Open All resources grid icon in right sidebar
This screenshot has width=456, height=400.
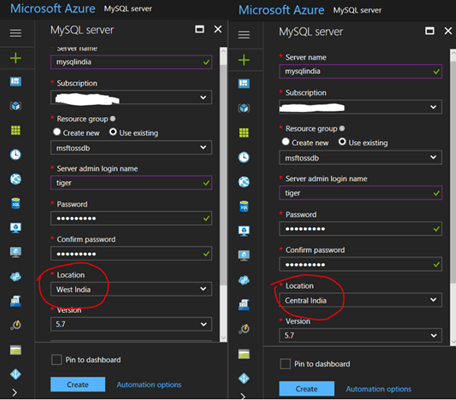(x=244, y=133)
